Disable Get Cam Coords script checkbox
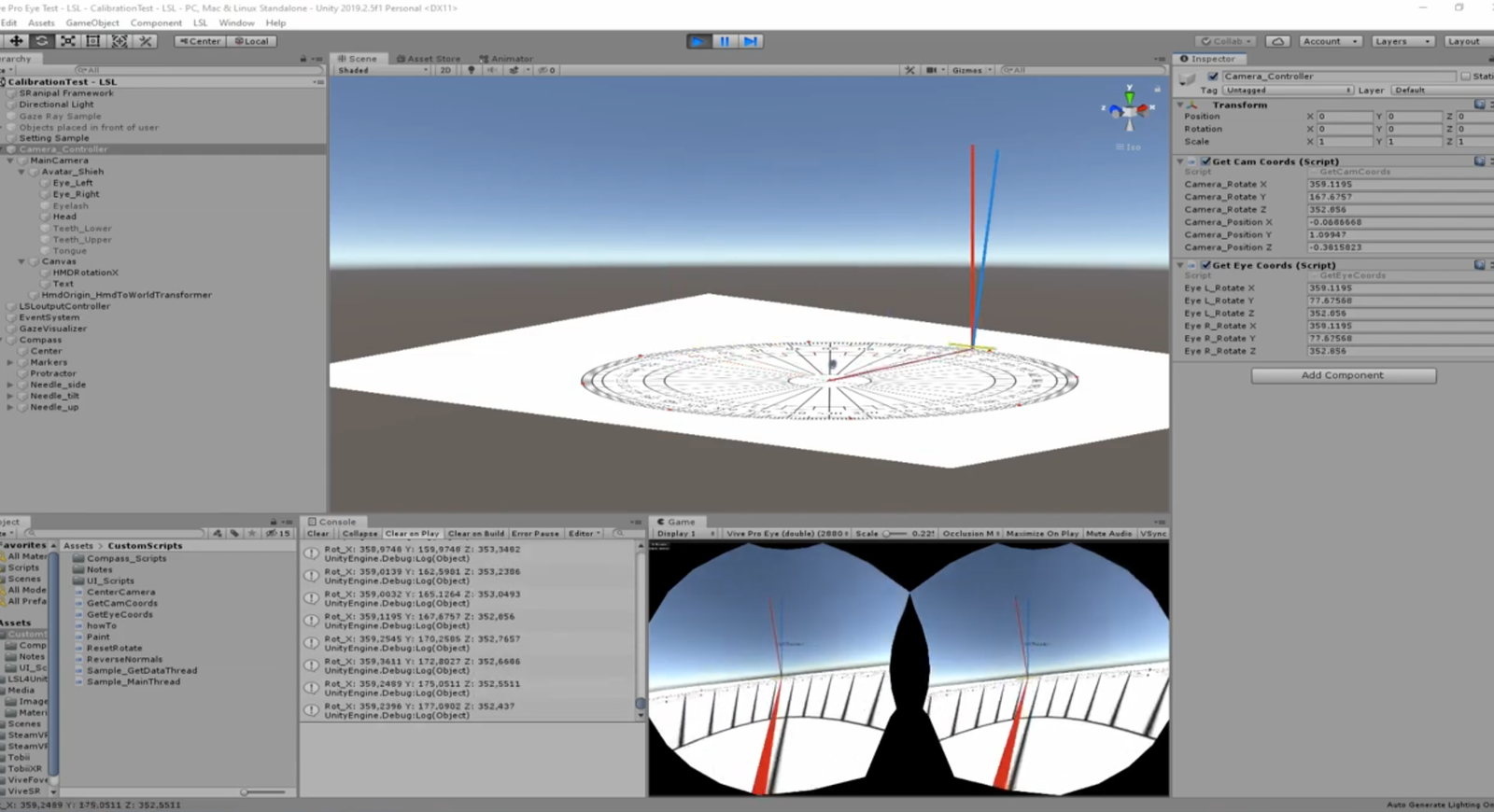The width and height of the screenshot is (1494, 812). tap(1205, 161)
